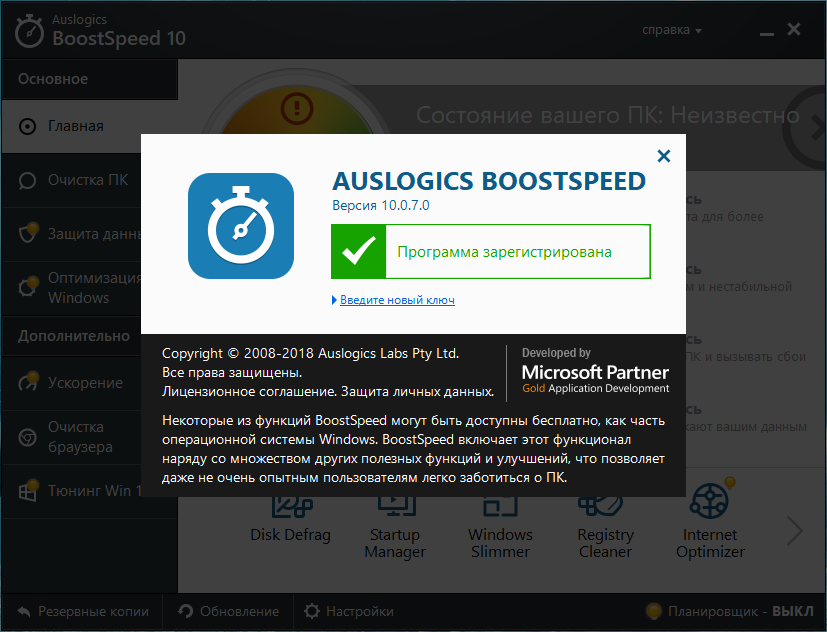This screenshot has width=827, height=632.
Task: Click the back arrow icon by 'Резервные копии'
Action: pos(24,611)
